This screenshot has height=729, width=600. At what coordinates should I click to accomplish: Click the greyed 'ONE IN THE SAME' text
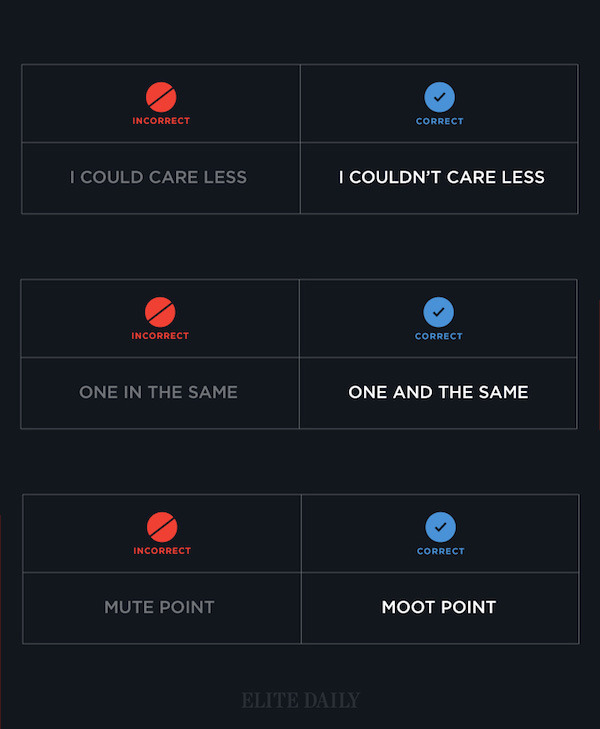(158, 392)
